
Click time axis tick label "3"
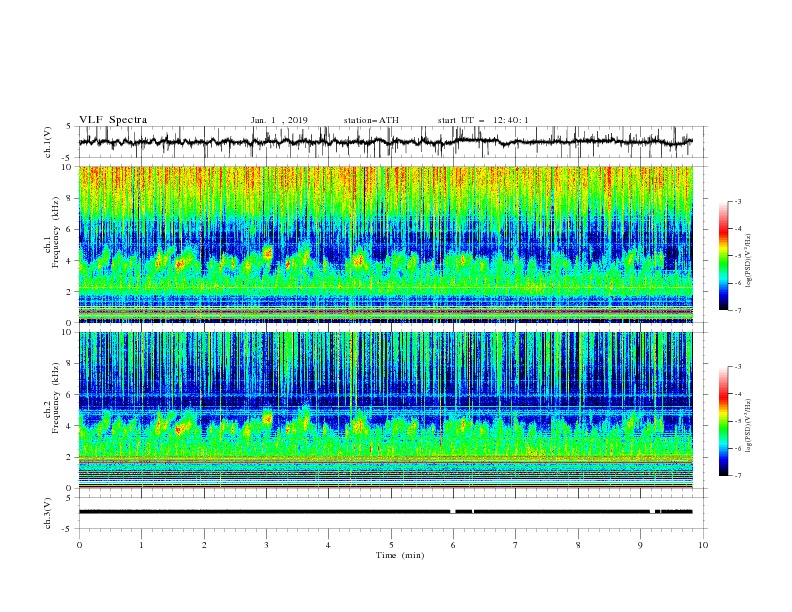coord(266,545)
